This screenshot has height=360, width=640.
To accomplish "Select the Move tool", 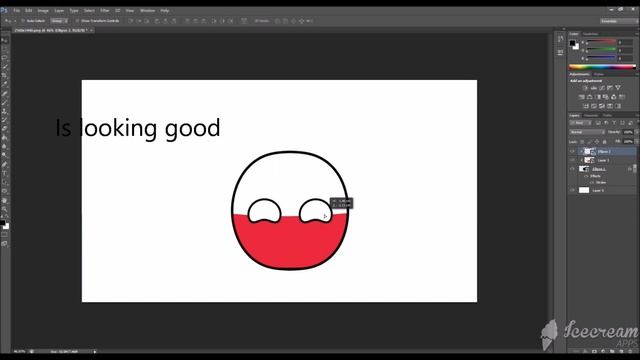I will 4,40.
